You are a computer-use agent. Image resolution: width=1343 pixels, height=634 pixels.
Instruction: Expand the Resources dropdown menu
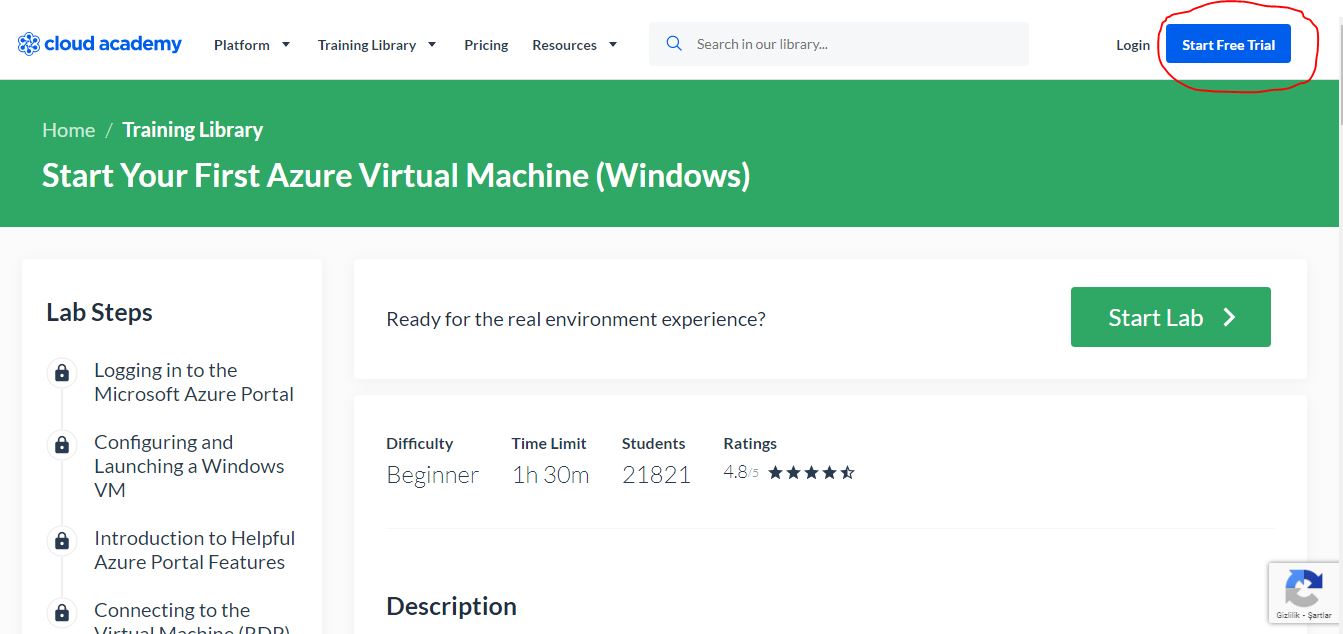tap(575, 45)
